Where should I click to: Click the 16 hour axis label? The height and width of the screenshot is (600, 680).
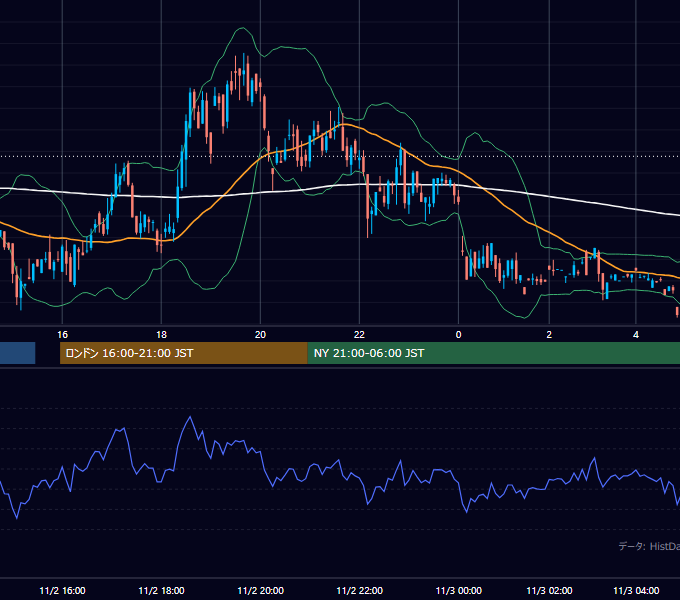(62, 335)
